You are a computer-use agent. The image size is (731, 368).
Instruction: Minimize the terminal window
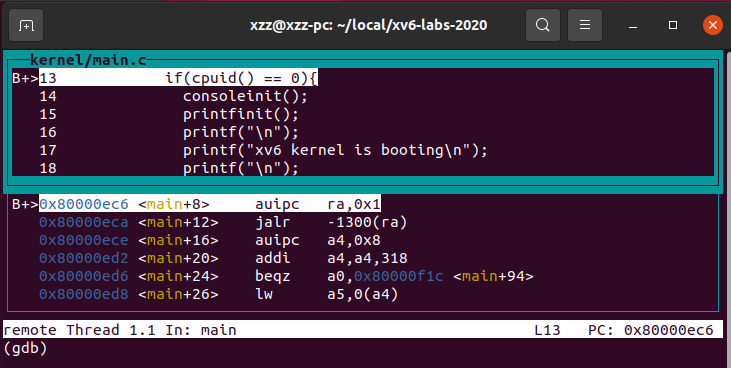pos(633,25)
